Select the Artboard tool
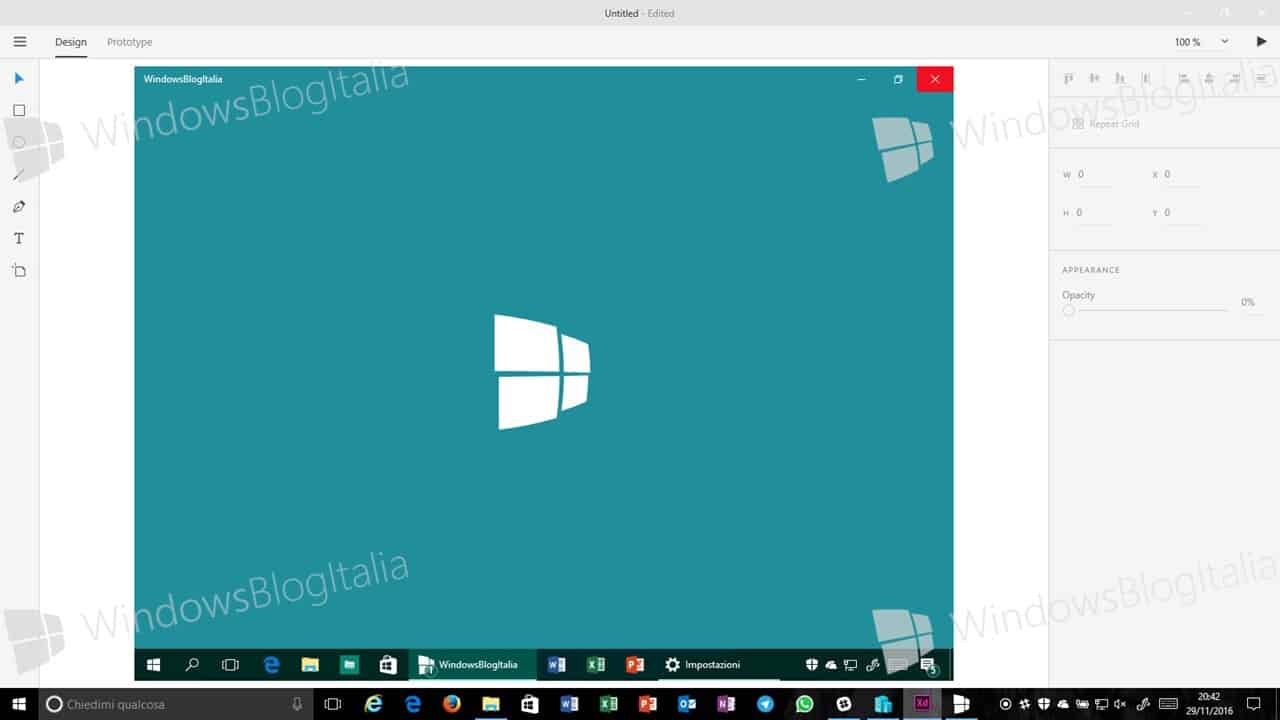The height and width of the screenshot is (720, 1280). click(19, 270)
